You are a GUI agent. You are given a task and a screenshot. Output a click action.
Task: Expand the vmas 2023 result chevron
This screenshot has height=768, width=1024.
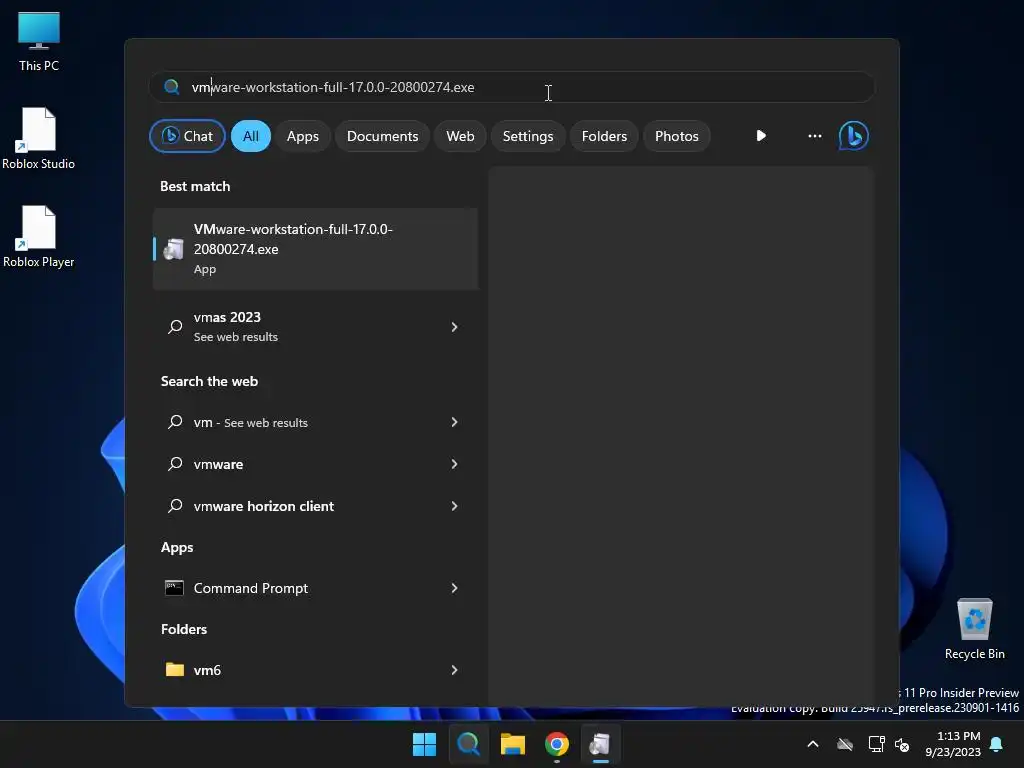(x=455, y=327)
